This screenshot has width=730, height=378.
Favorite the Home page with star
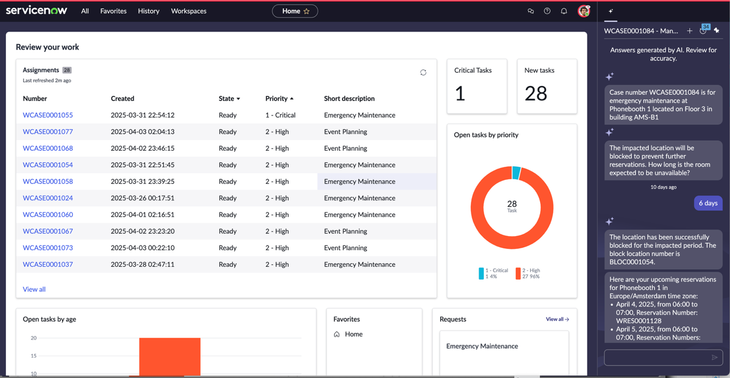tap(306, 11)
